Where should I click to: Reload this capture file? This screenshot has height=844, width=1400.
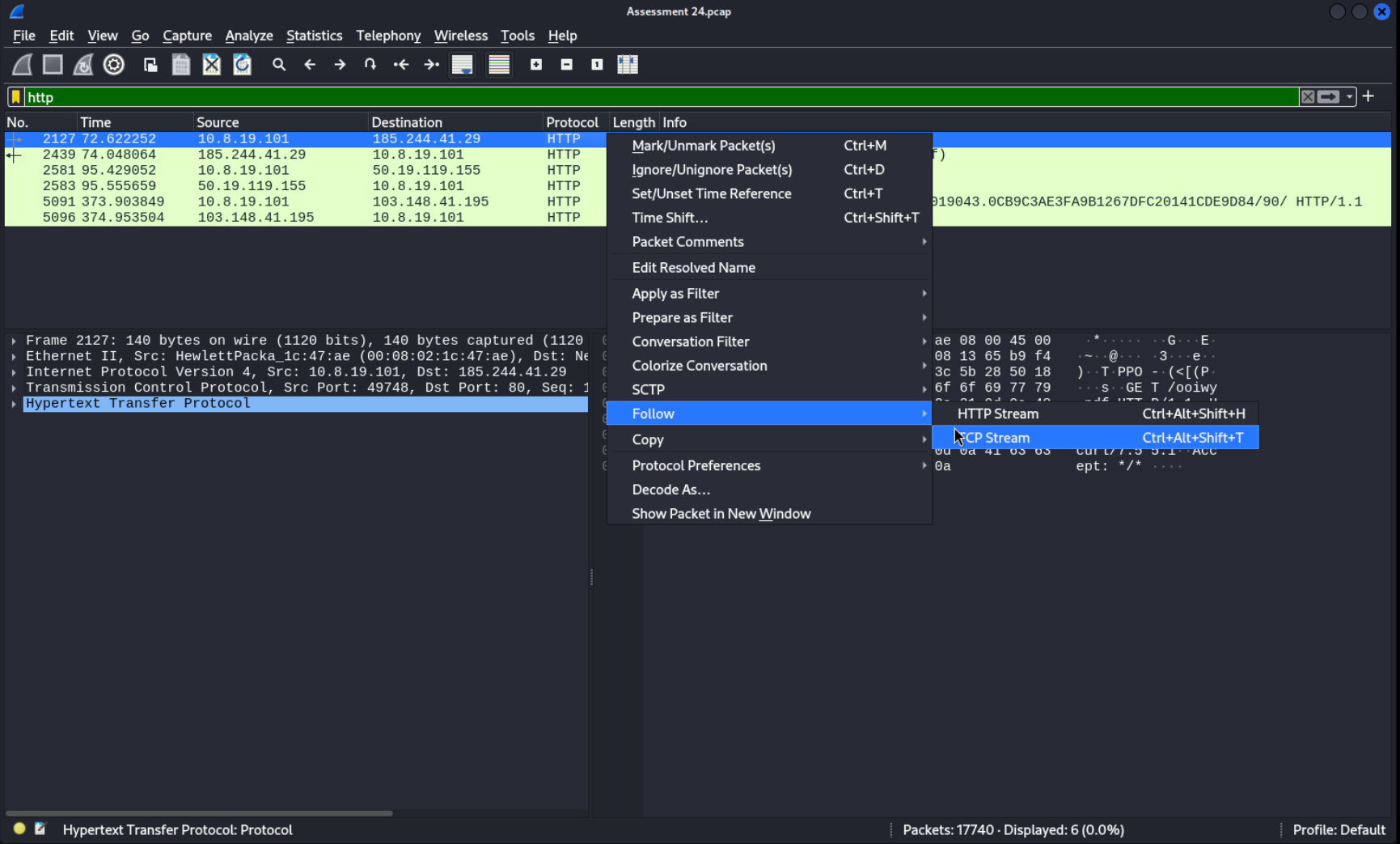tap(243, 65)
